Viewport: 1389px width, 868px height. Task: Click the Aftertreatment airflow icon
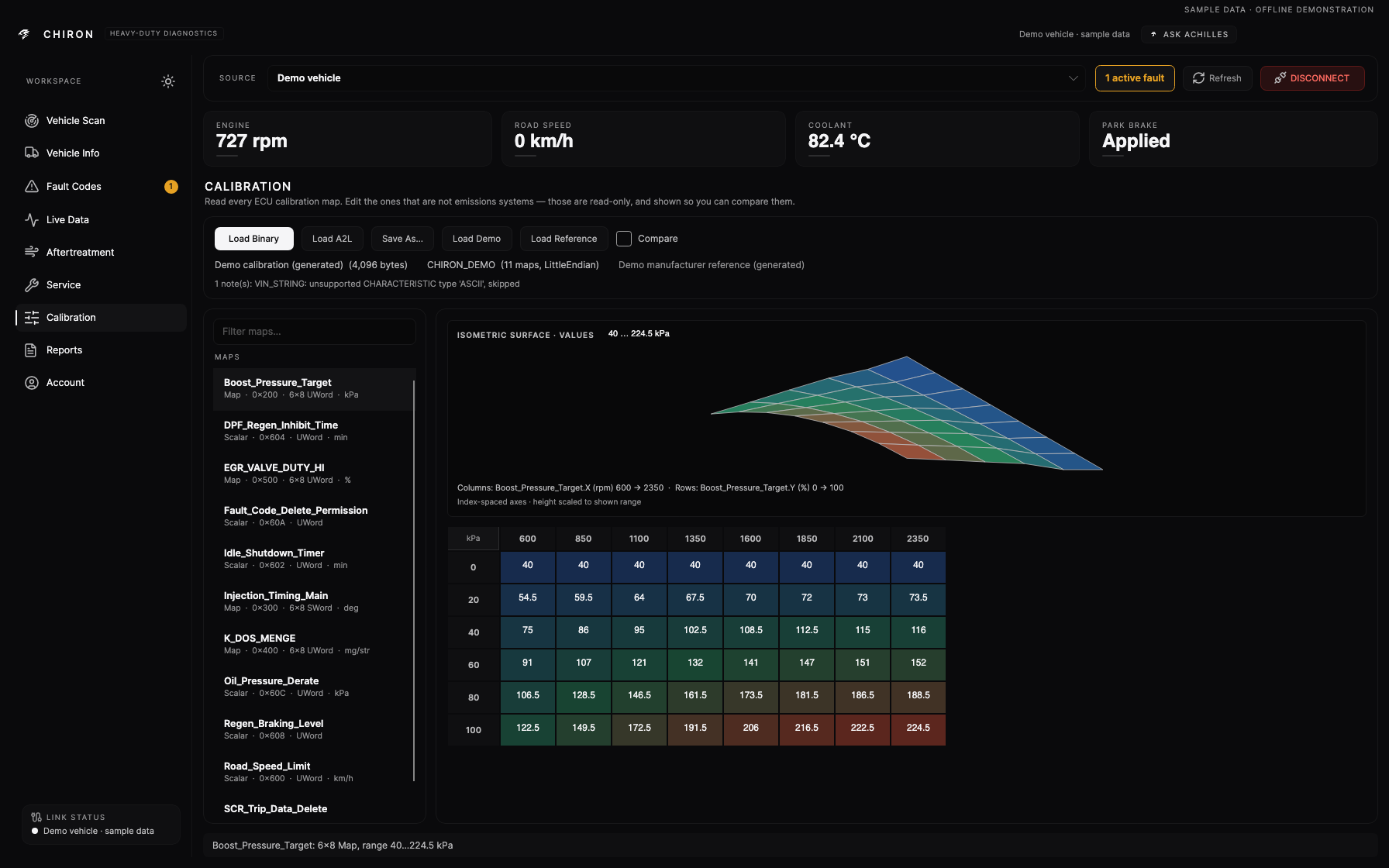pos(32,253)
